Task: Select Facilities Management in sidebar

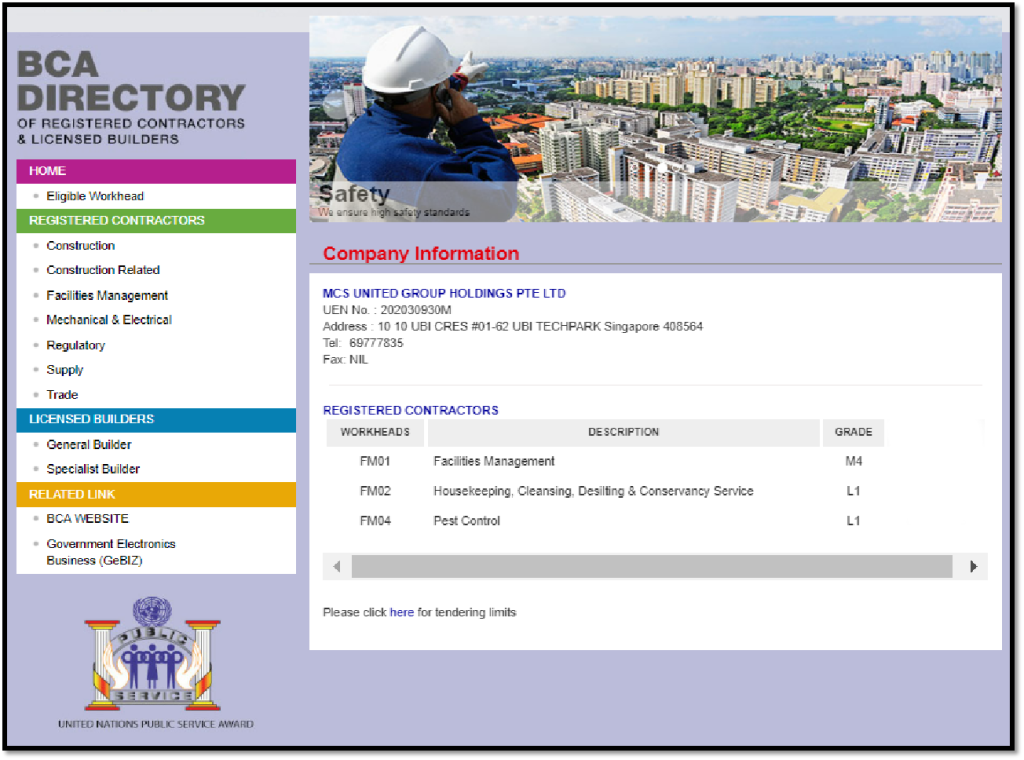Action: point(107,296)
